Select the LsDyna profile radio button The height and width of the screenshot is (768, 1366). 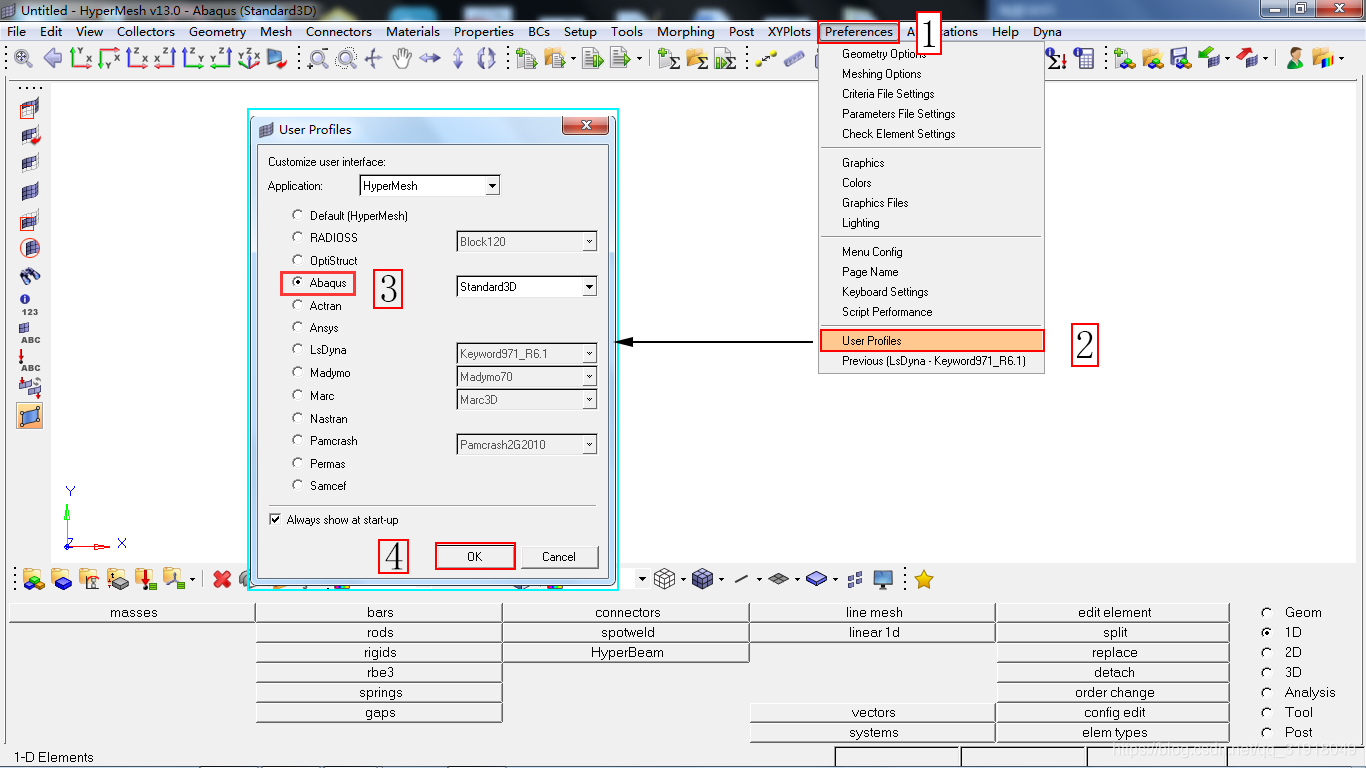(x=298, y=350)
